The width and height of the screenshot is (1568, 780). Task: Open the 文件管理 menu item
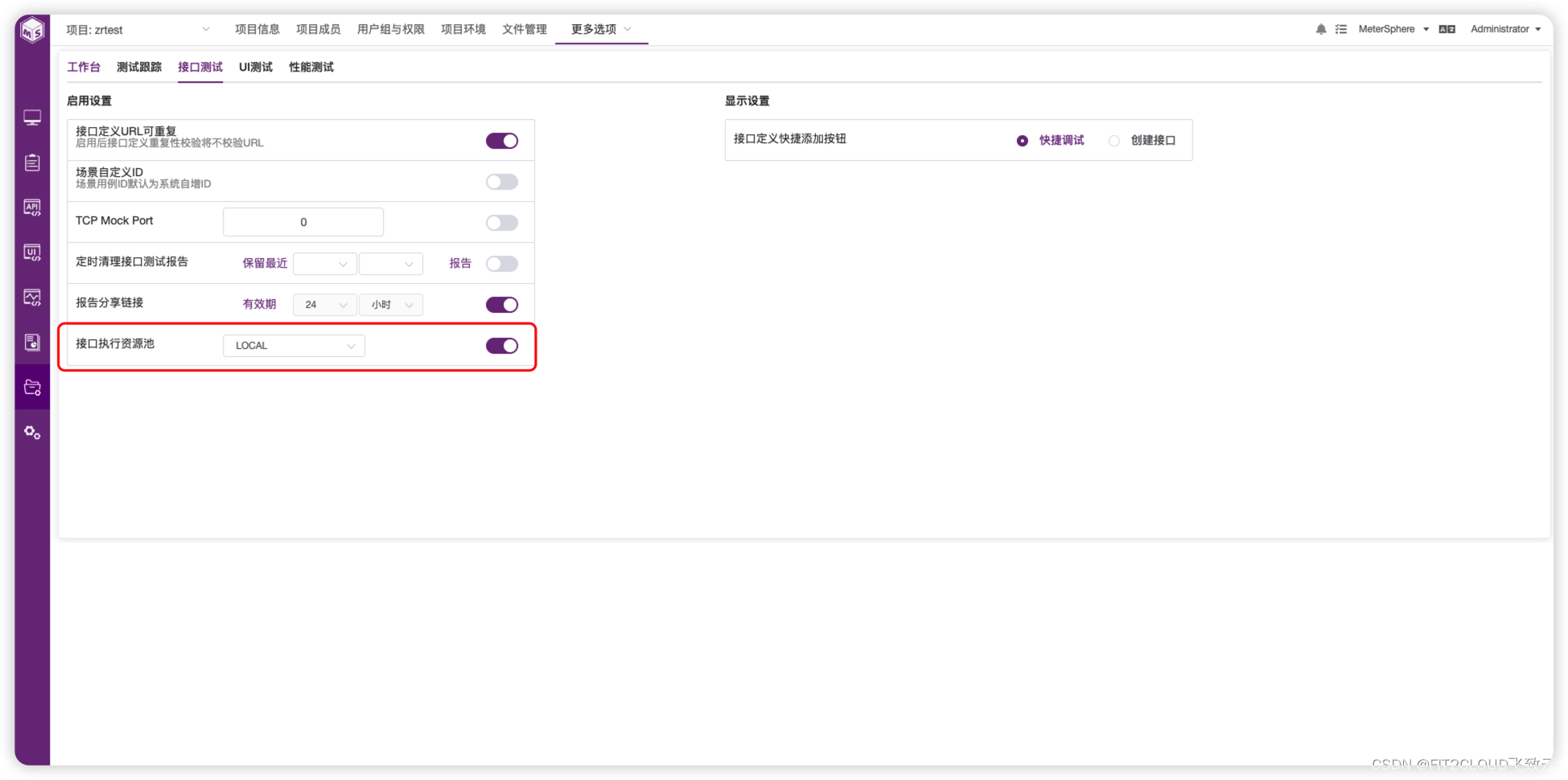523,28
